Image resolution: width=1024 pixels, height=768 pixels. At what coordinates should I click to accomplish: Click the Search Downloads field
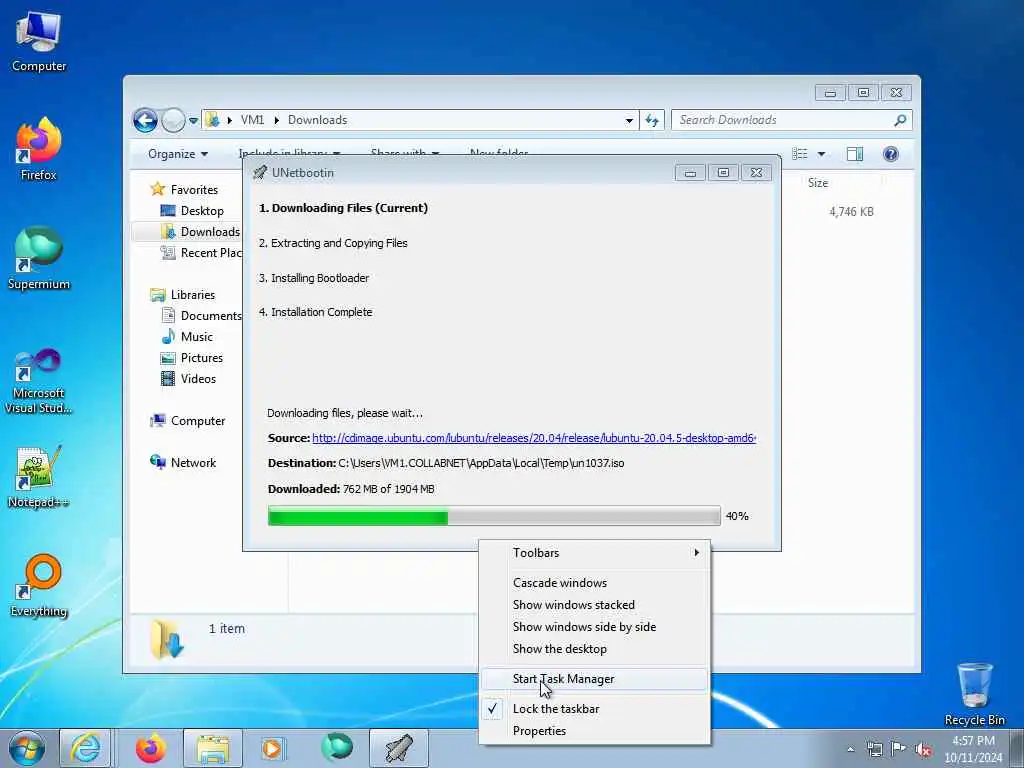click(784, 120)
